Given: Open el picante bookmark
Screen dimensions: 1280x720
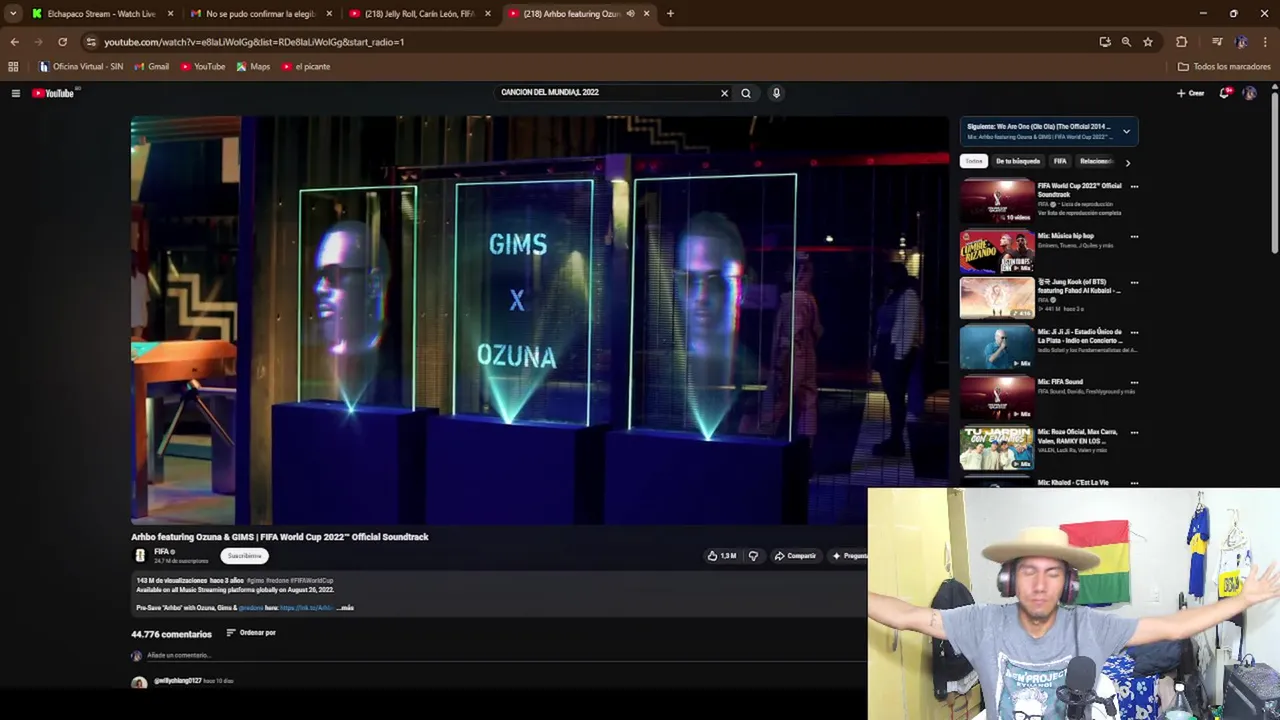Looking at the screenshot, I should point(306,67).
